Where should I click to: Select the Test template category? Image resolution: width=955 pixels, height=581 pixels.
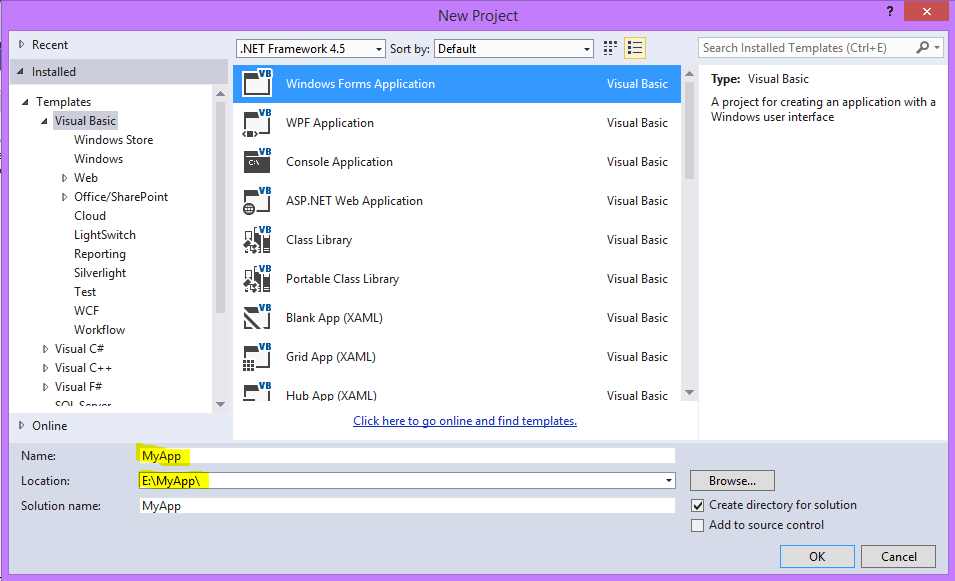[85, 292]
